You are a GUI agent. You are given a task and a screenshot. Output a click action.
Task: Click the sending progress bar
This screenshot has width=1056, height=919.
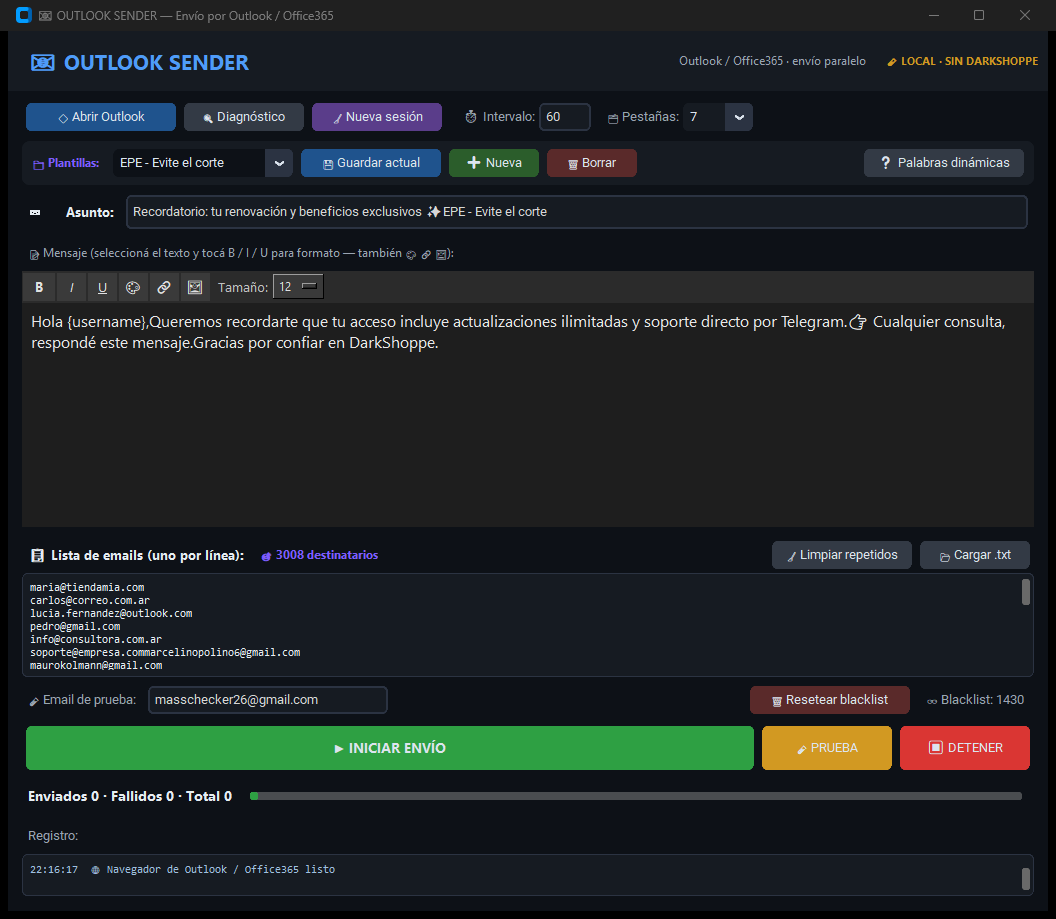tap(636, 796)
